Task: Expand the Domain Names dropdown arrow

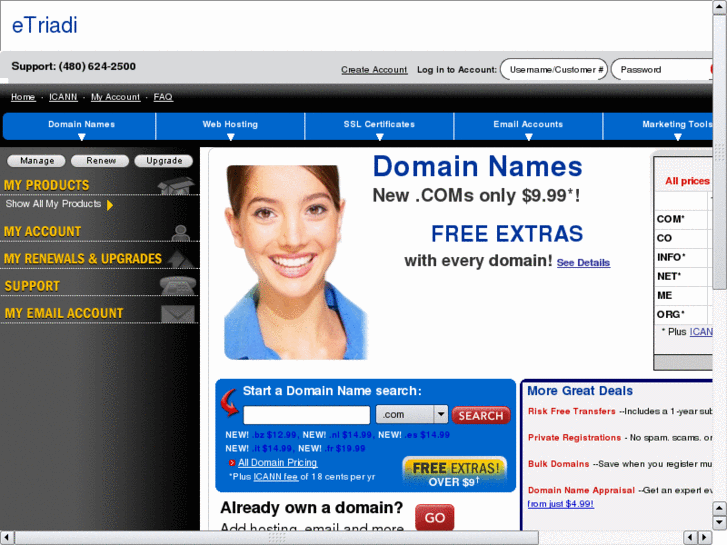Action: (x=82, y=137)
